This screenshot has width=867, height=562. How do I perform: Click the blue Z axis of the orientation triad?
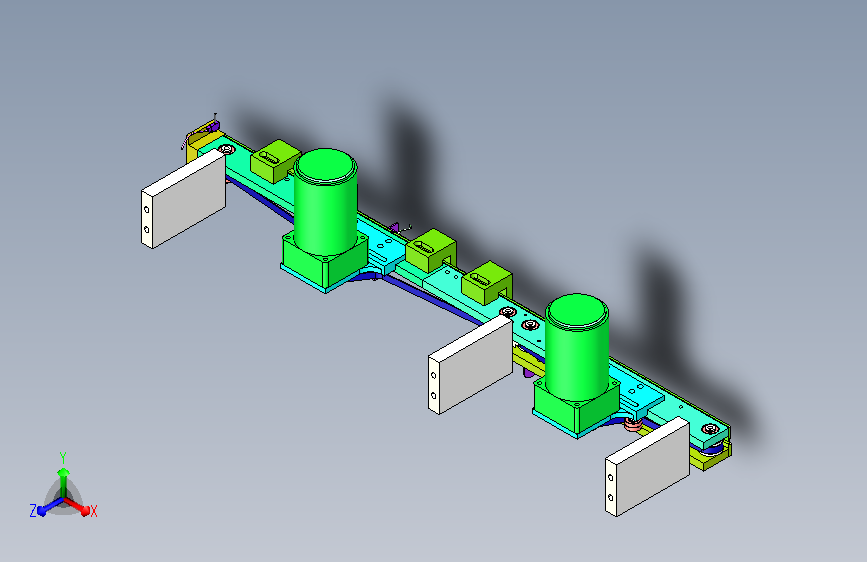pyautogui.click(x=50, y=507)
